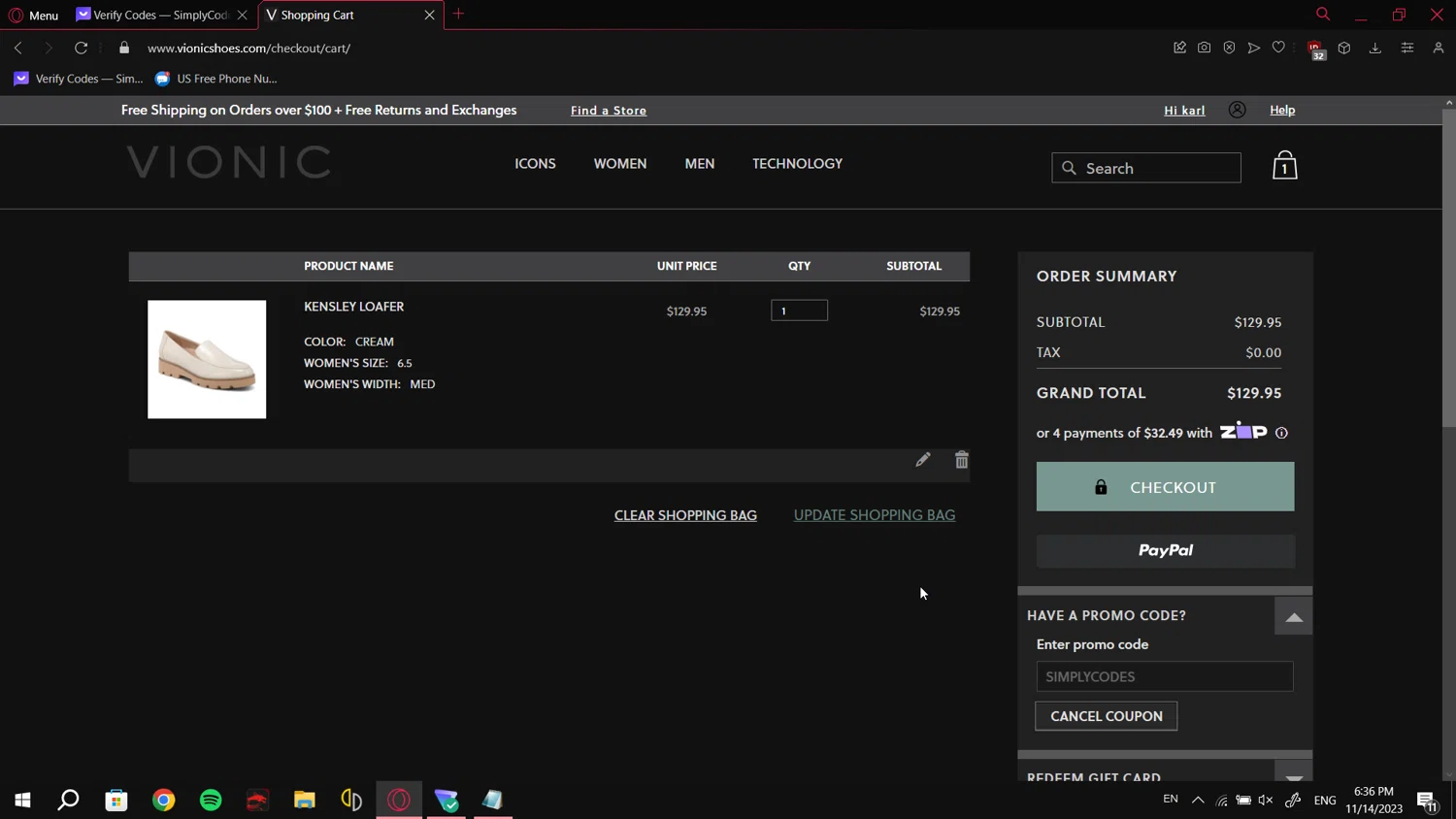Click the Help link in the top bar
Viewport: 1456px width, 819px height.
click(1282, 110)
